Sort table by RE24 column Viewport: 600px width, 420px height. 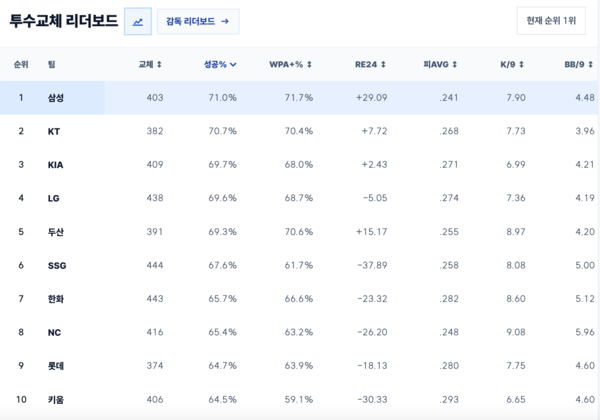click(x=370, y=64)
